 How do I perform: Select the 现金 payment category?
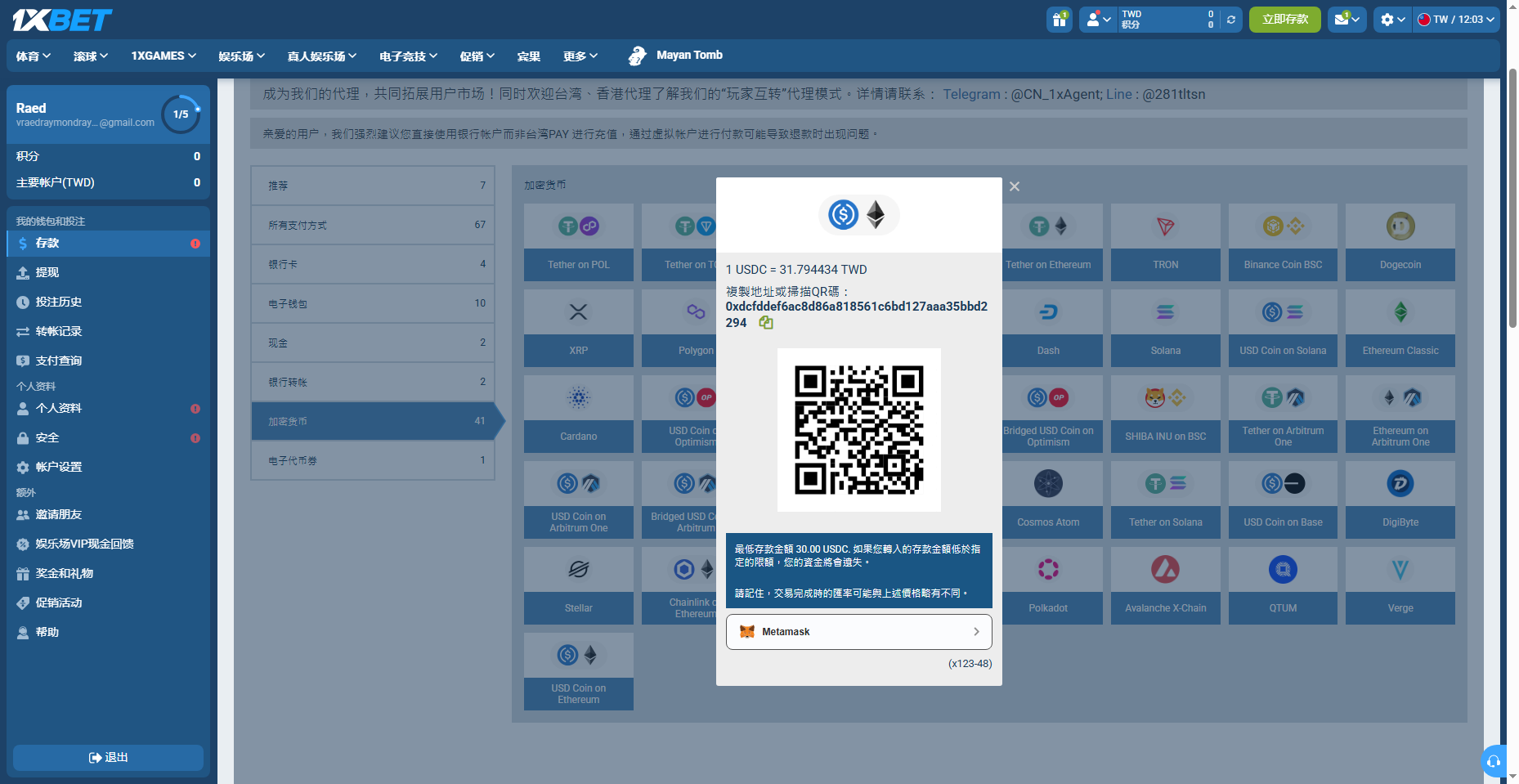pyautogui.click(x=373, y=343)
